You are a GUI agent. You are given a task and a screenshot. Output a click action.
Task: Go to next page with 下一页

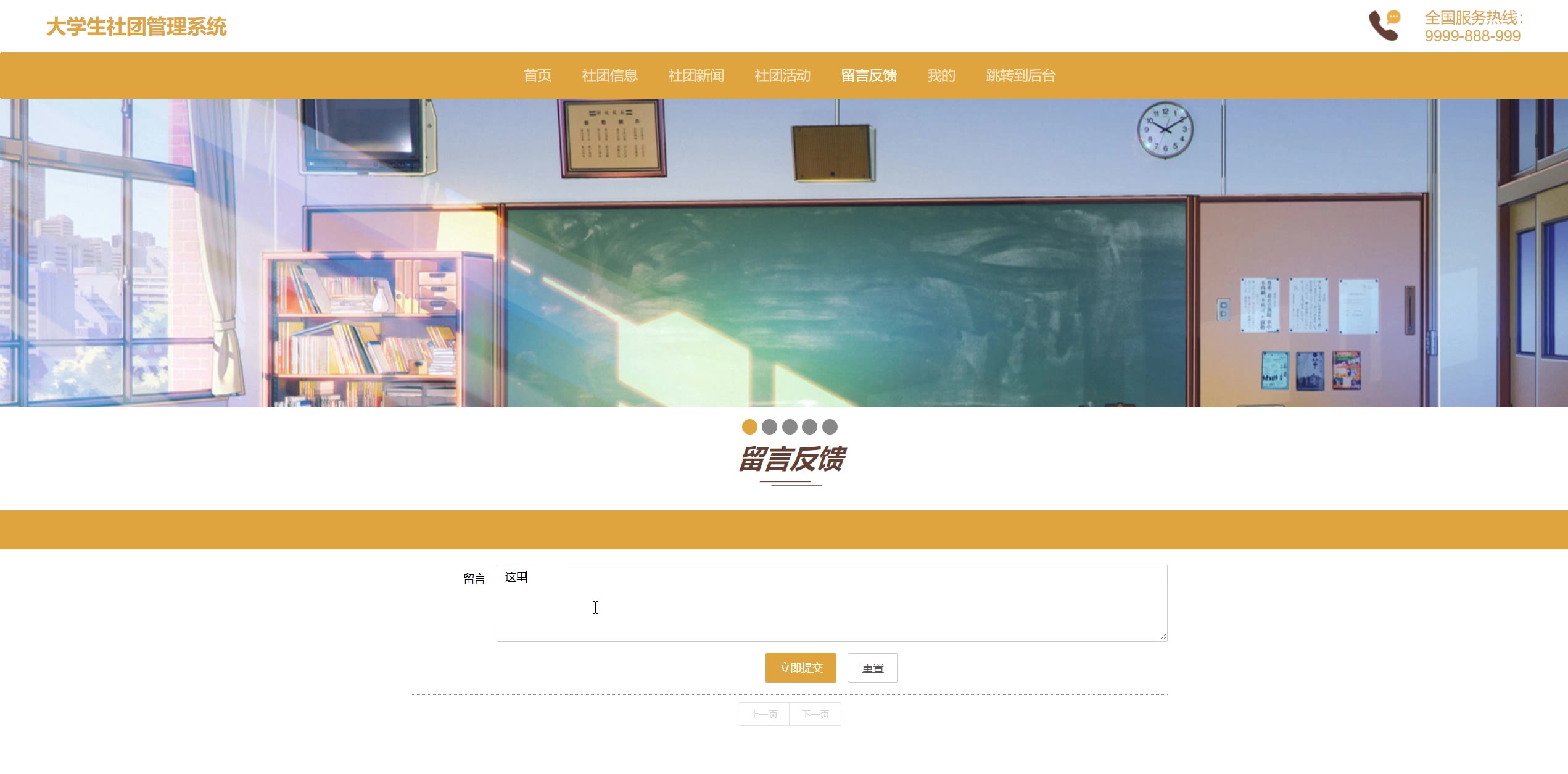(x=815, y=714)
